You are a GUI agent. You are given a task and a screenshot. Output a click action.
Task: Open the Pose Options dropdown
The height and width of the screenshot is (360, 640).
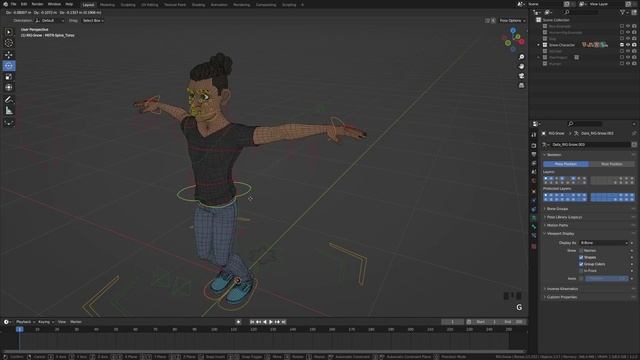point(512,20)
